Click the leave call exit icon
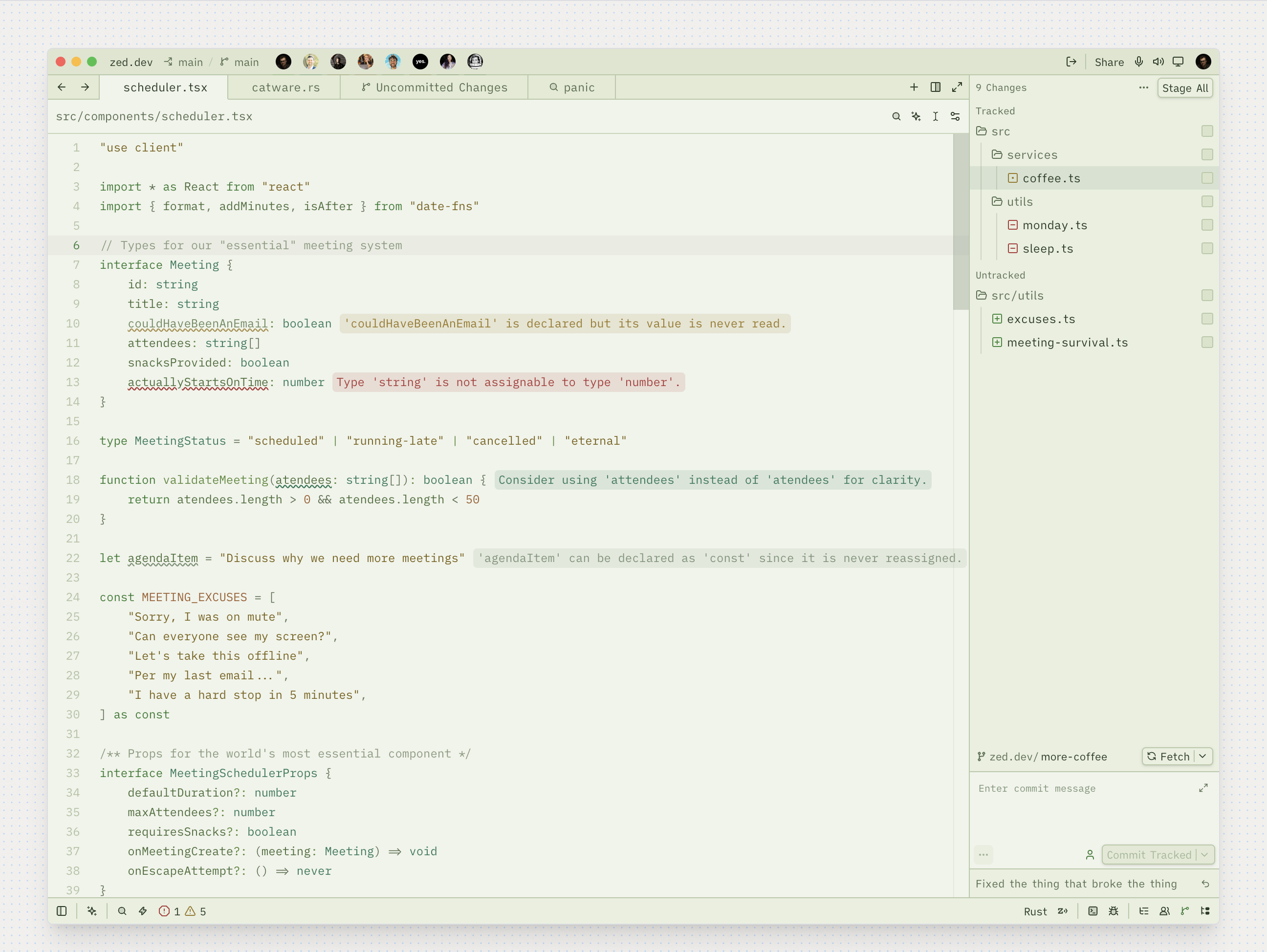This screenshot has width=1267, height=952. click(1071, 62)
